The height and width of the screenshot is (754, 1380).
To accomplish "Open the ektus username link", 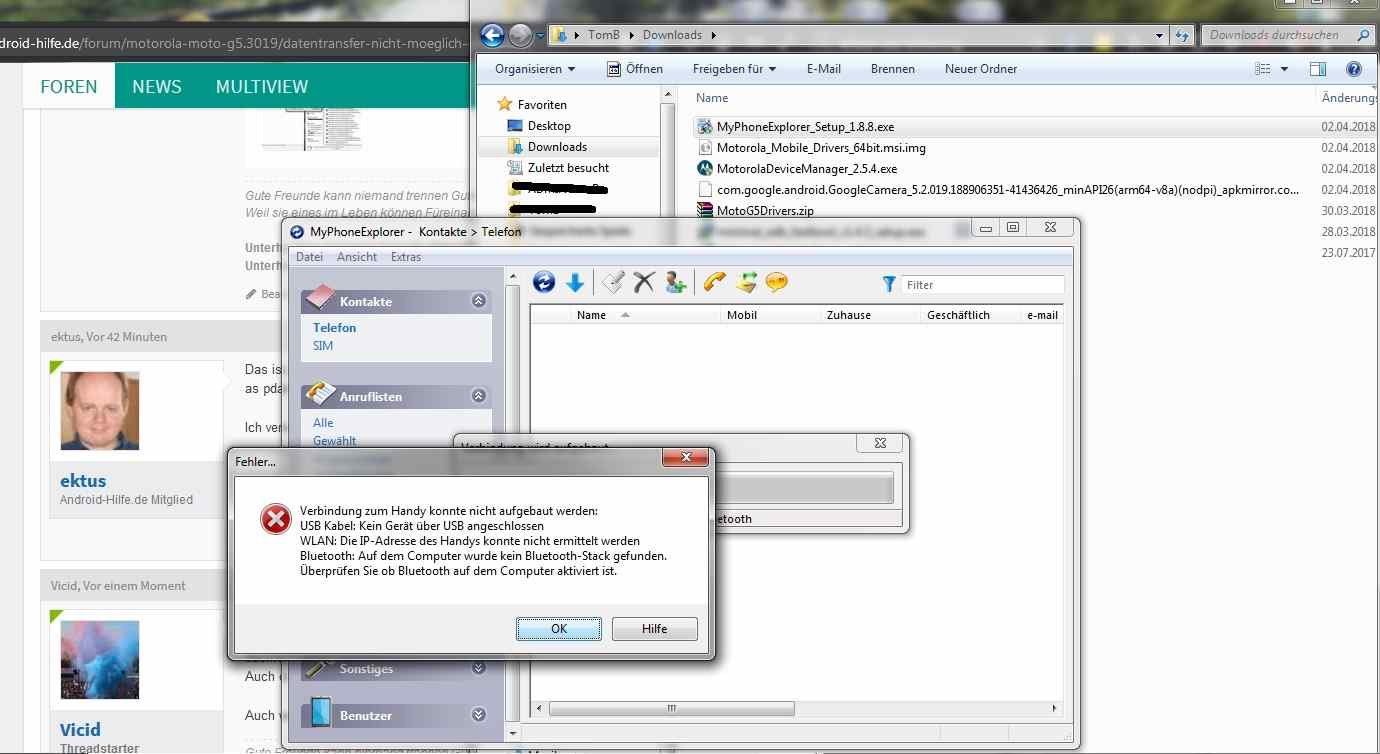I will [x=83, y=480].
